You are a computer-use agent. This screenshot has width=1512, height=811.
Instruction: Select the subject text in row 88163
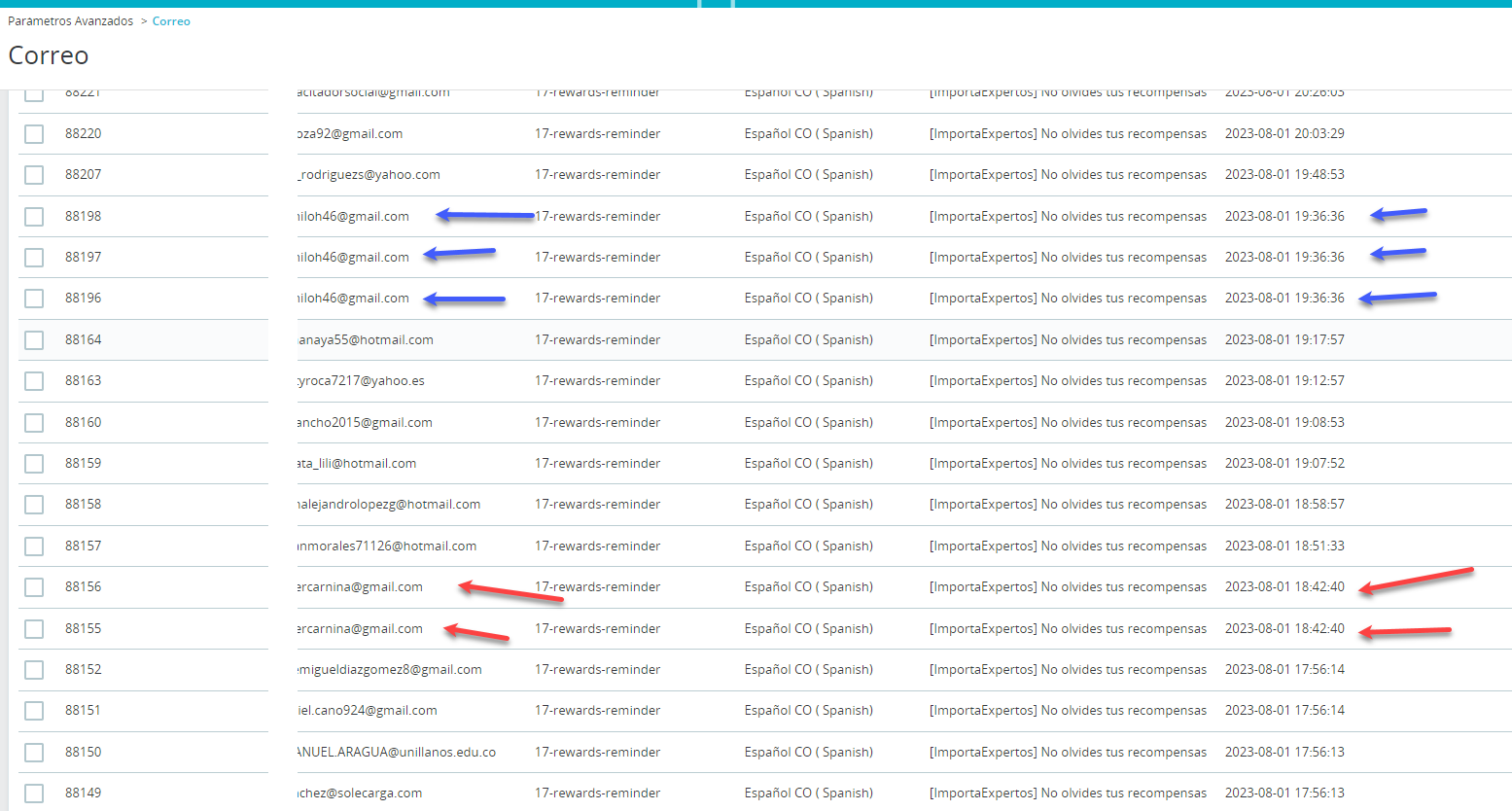coord(1068,380)
